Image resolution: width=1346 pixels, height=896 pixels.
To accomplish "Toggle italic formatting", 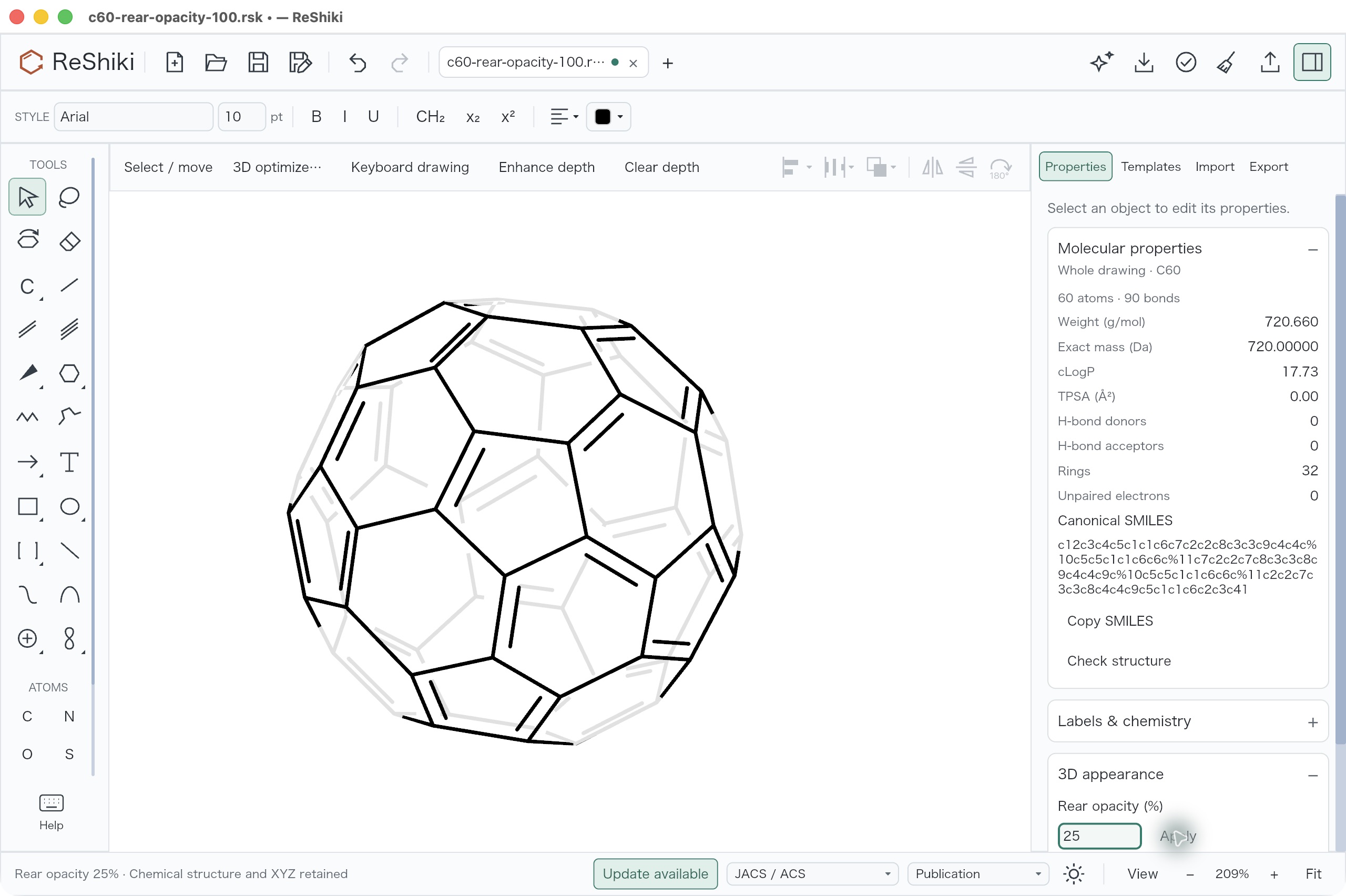I will tap(344, 117).
